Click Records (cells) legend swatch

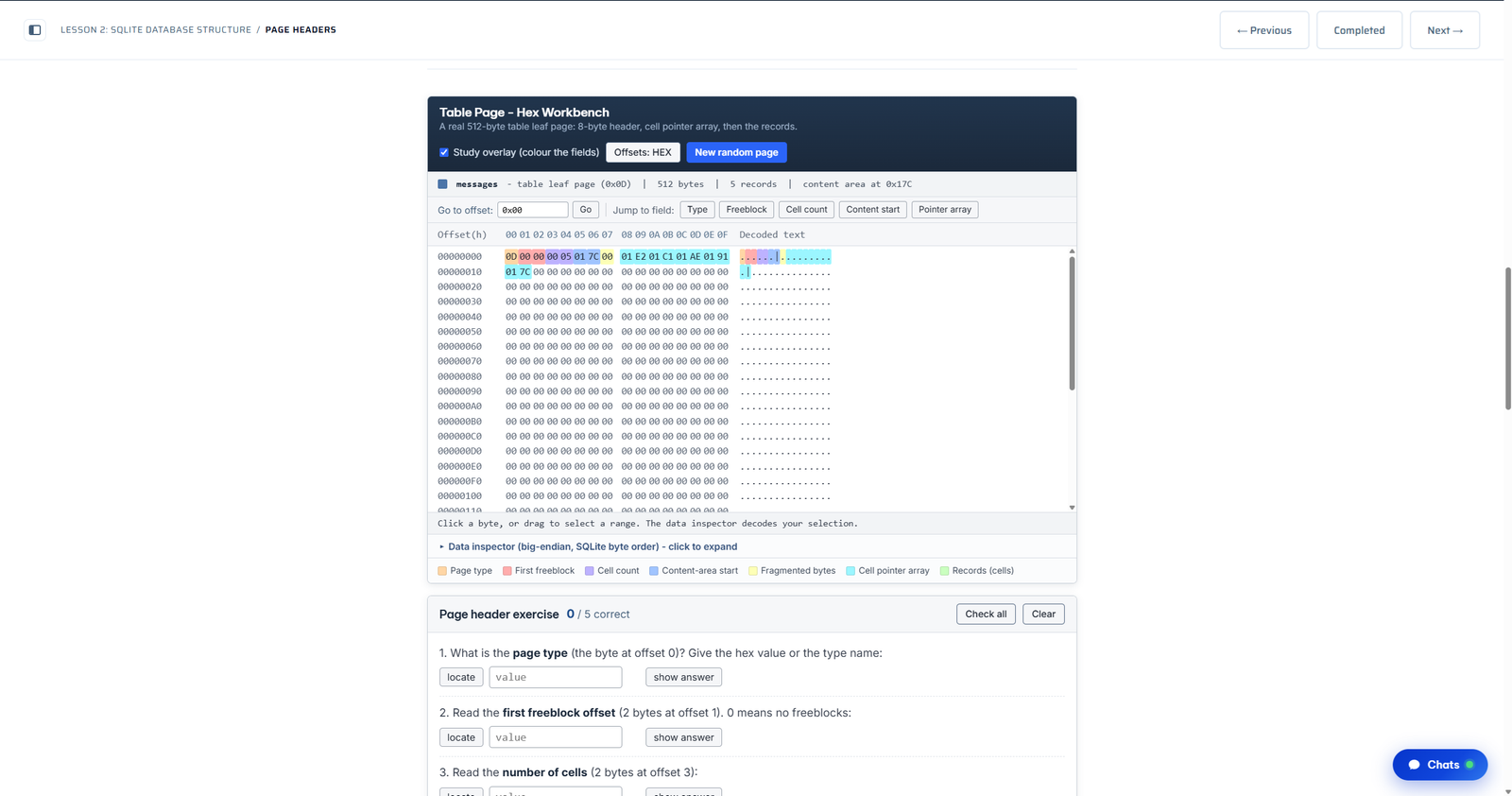[x=944, y=571]
